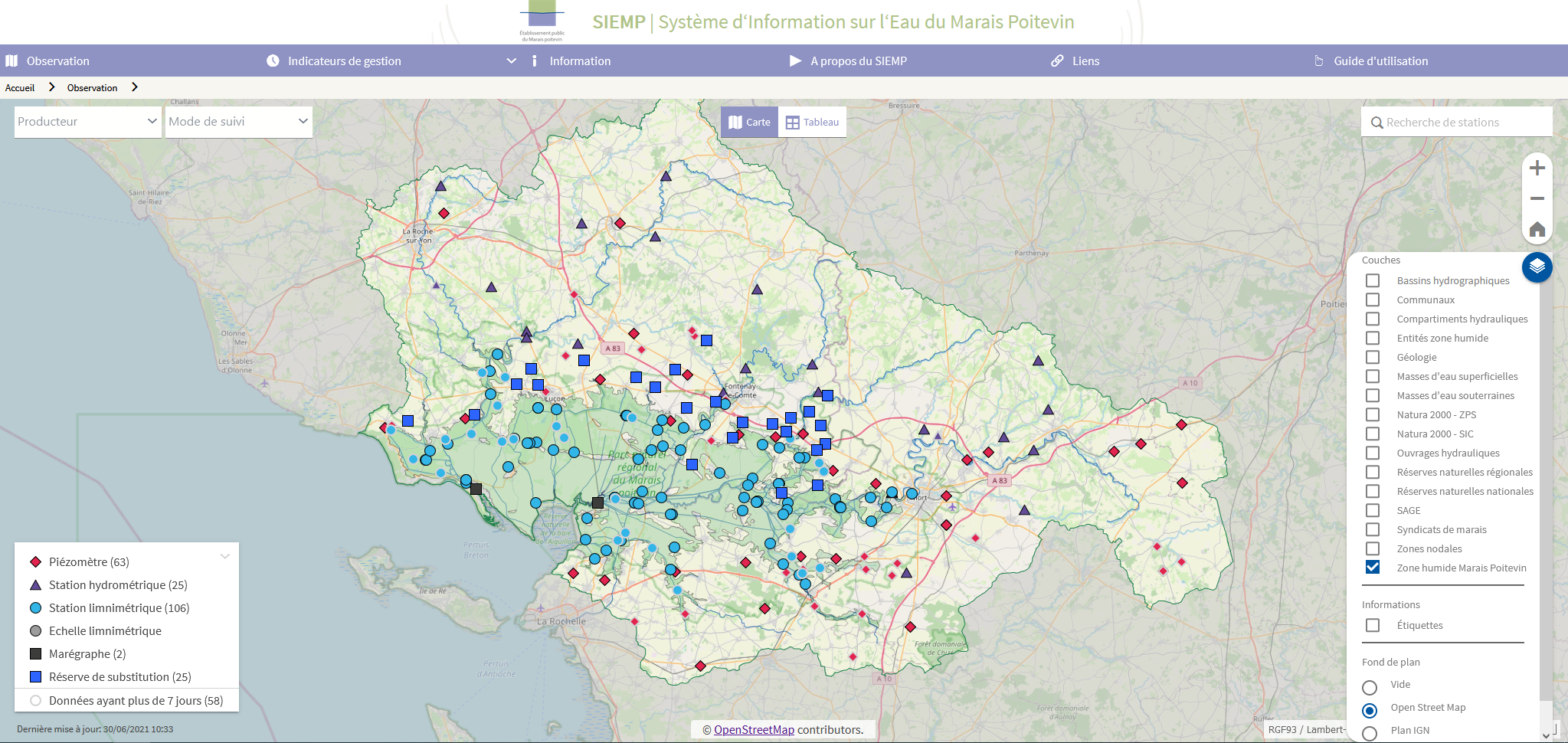Screen dimensions: 1568x743
Task: Click the black square Marégraphe legend symbol
Action: [x=35, y=653]
